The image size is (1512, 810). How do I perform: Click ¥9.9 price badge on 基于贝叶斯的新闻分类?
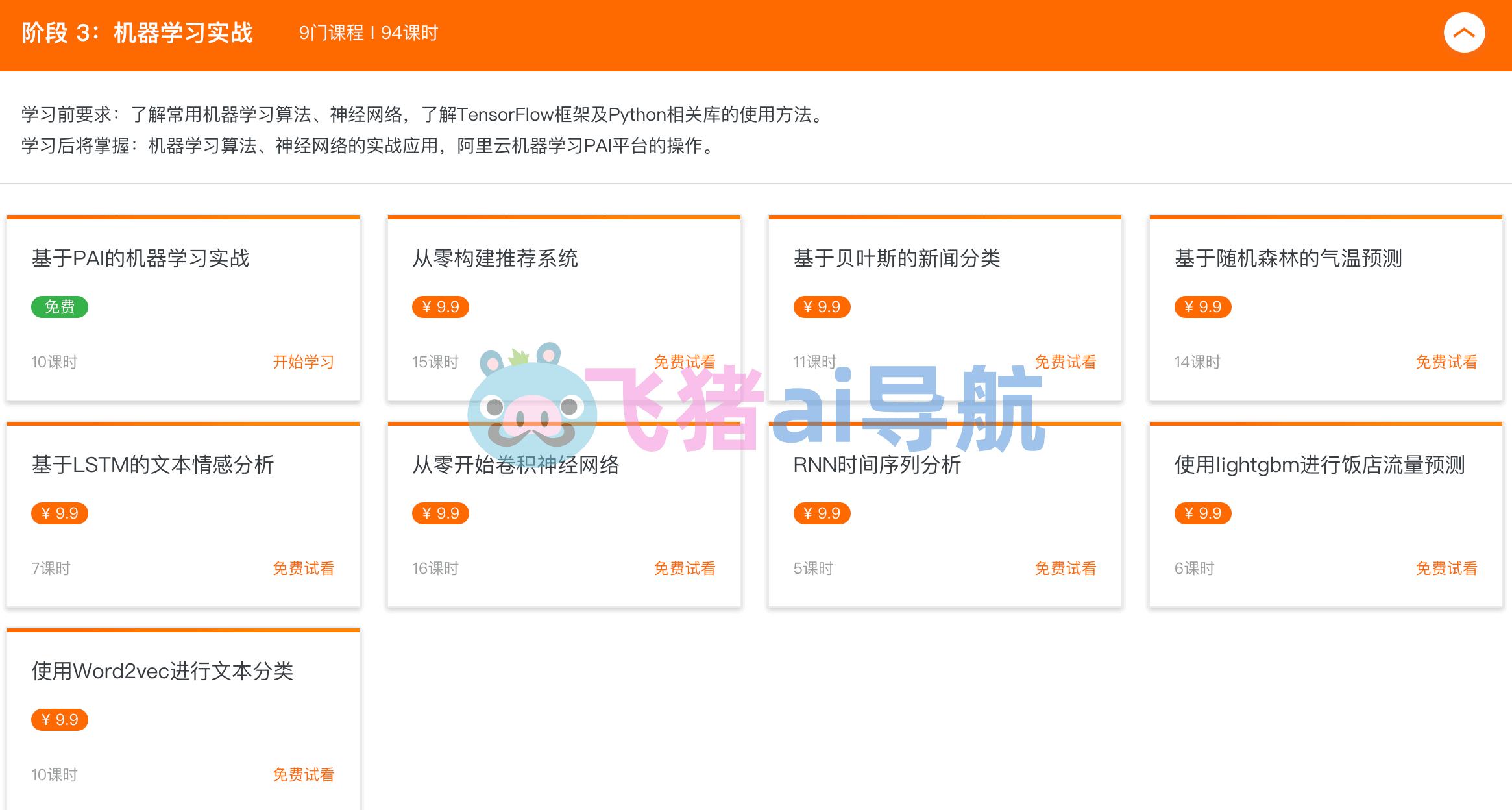[x=822, y=306]
